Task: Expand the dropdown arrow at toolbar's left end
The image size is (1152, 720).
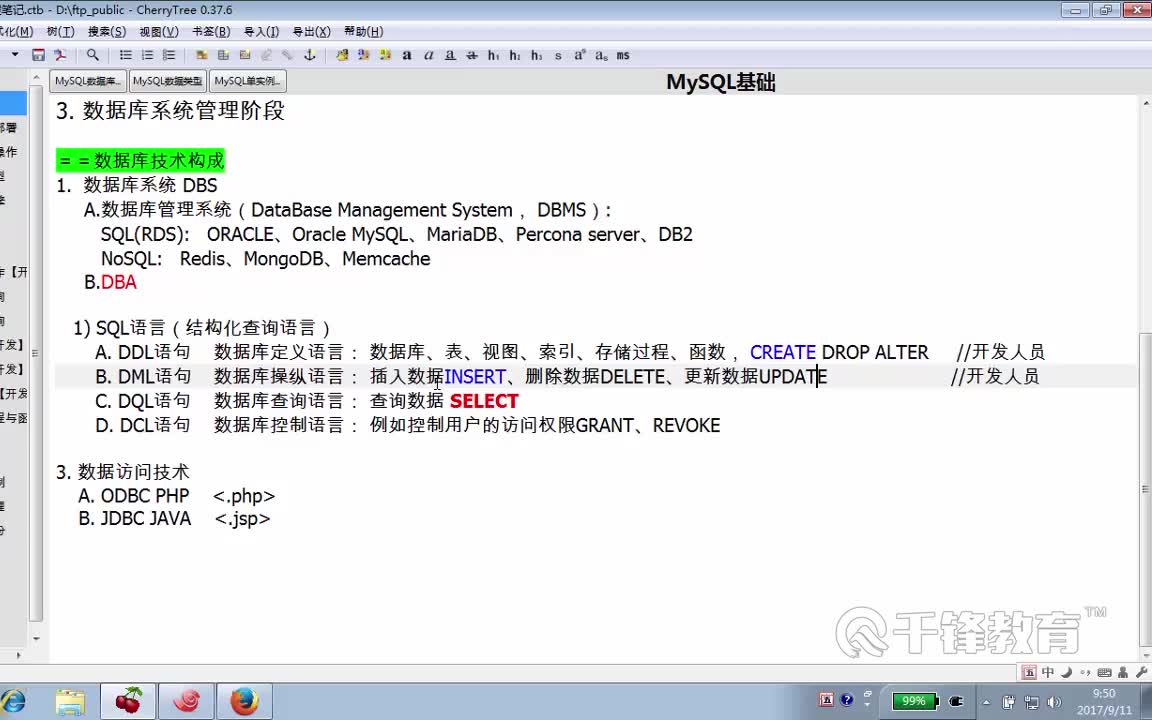Action: click(17, 56)
